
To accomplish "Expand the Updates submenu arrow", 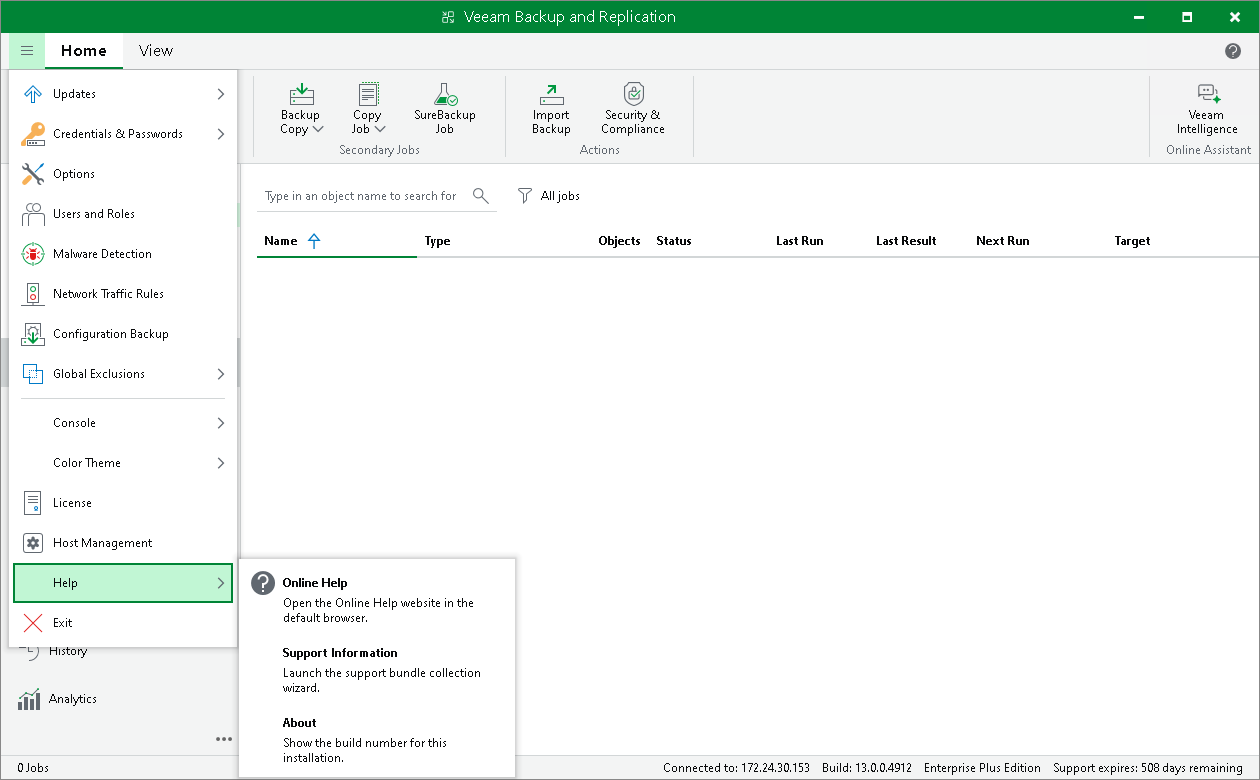I will coord(220,94).
